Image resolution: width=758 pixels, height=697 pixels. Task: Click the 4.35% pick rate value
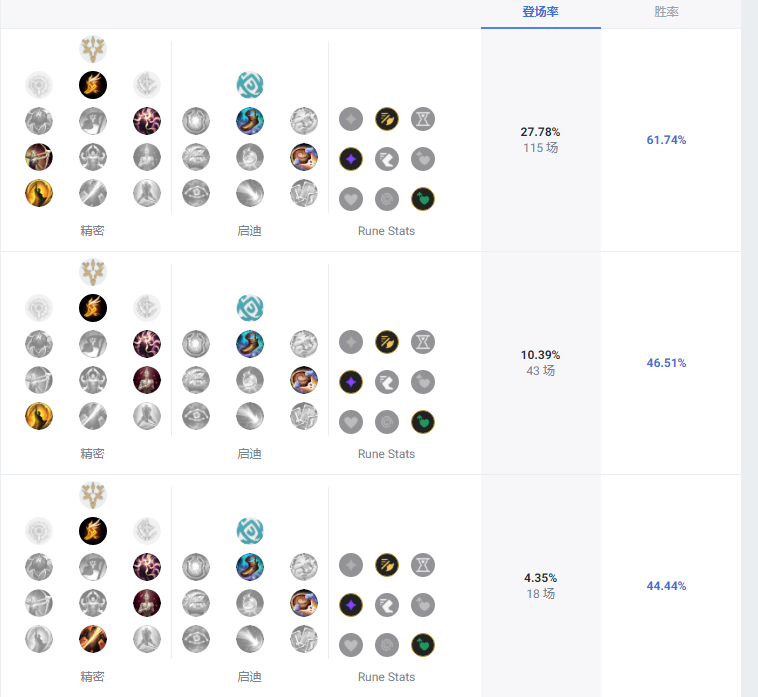[540, 578]
